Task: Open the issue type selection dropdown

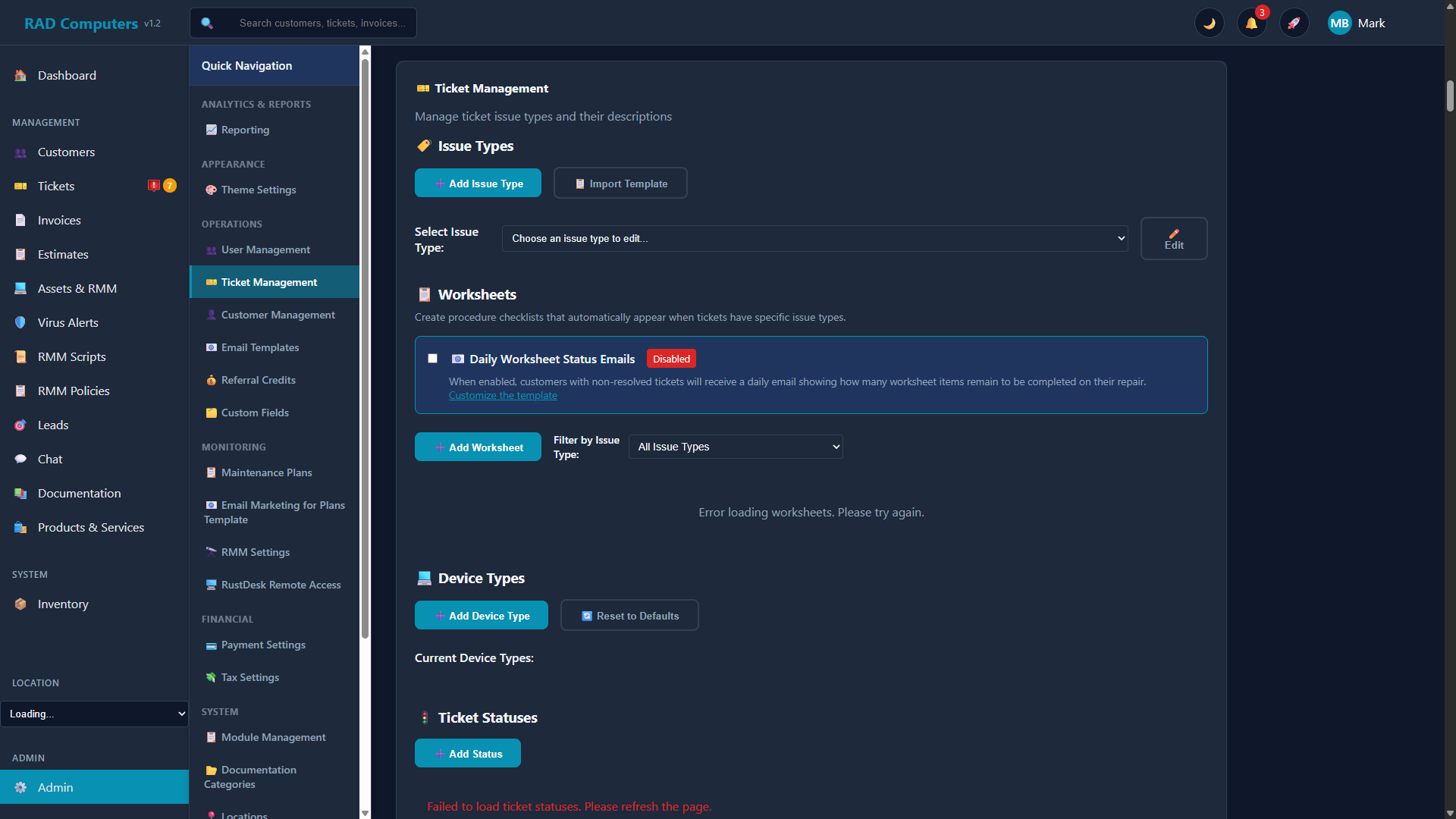Action: pyautogui.click(x=814, y=238)
